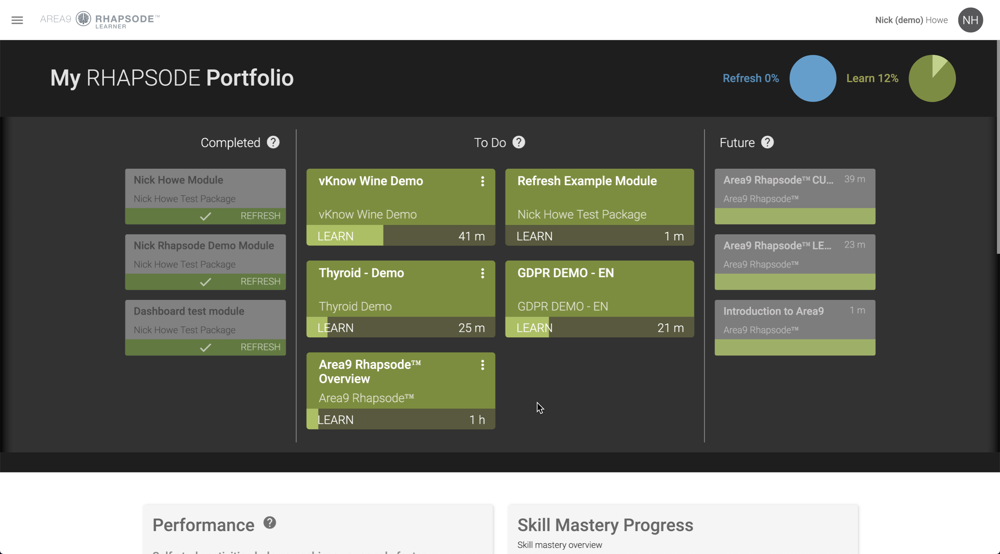Click the Area9 Rhapsode logo
The width and height of the screenshot is (1000, 554).
pyautogui.click(x=99, y=20)
